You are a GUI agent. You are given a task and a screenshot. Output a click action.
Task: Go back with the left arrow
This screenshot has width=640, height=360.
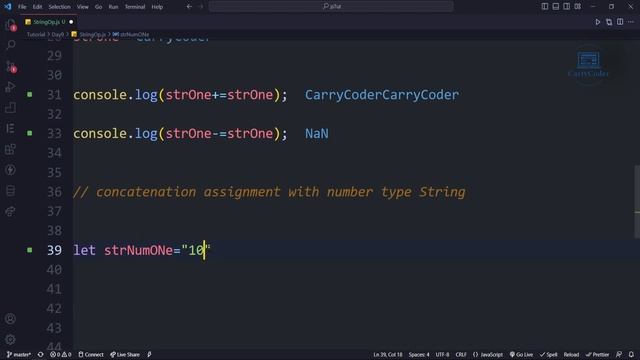pyautogui.click(x=189, y=7)
